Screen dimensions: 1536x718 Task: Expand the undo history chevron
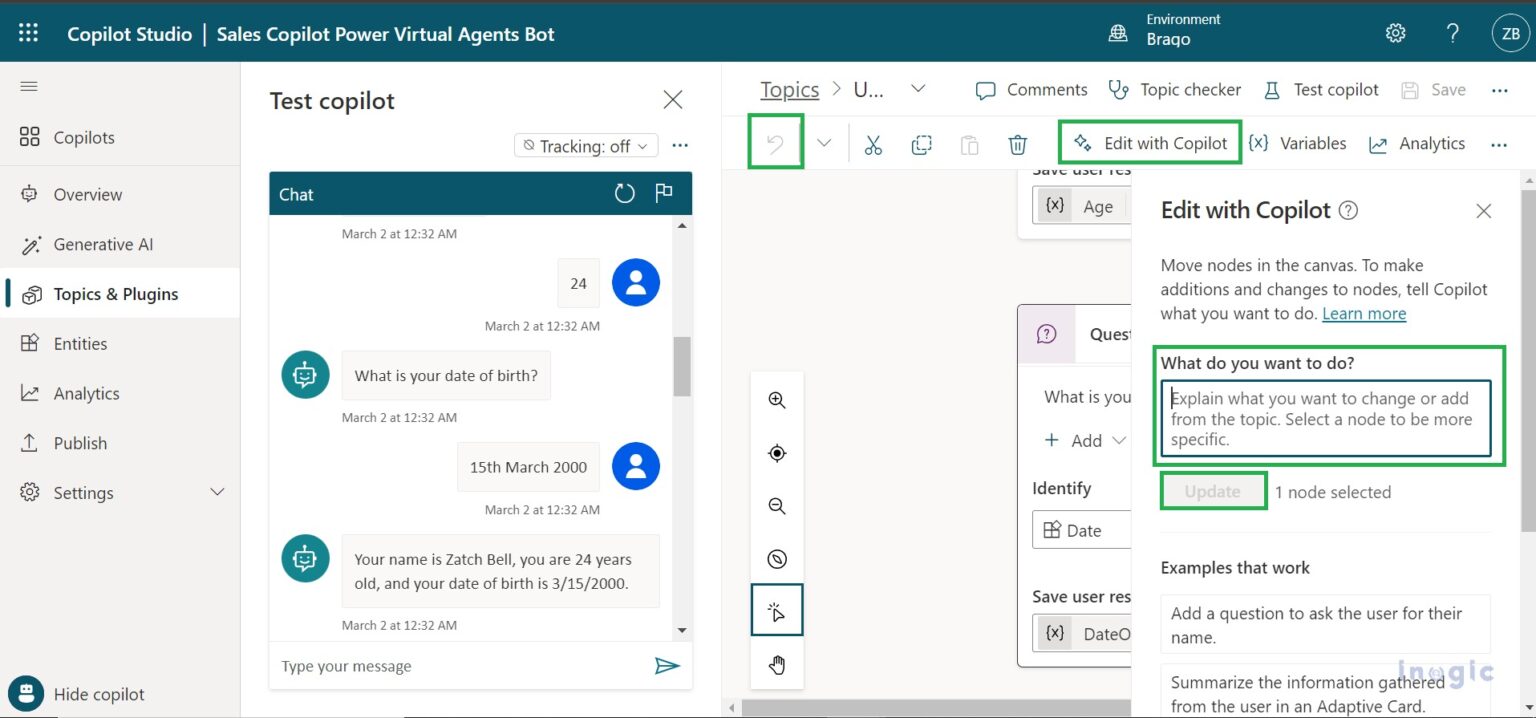coord(824,143)
